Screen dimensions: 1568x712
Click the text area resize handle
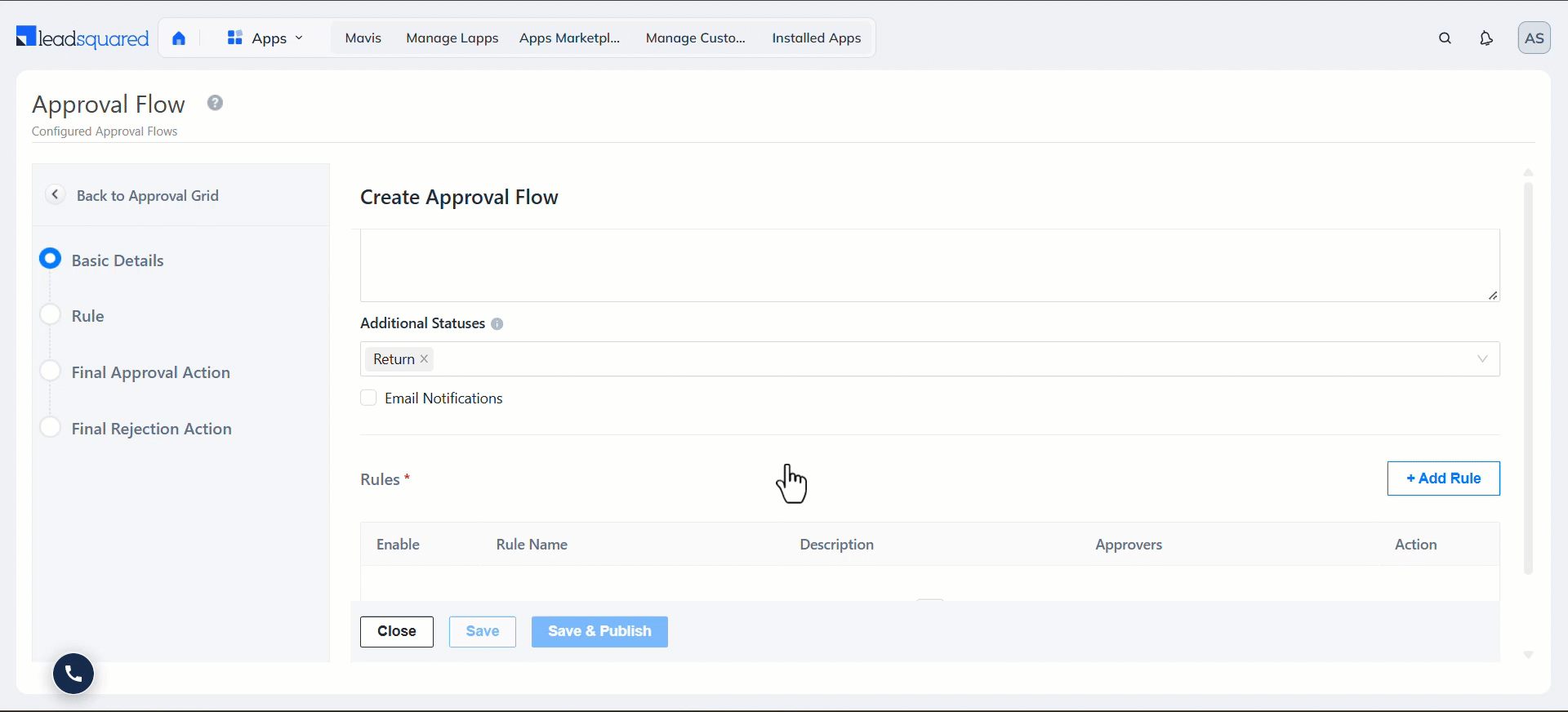1493,296
